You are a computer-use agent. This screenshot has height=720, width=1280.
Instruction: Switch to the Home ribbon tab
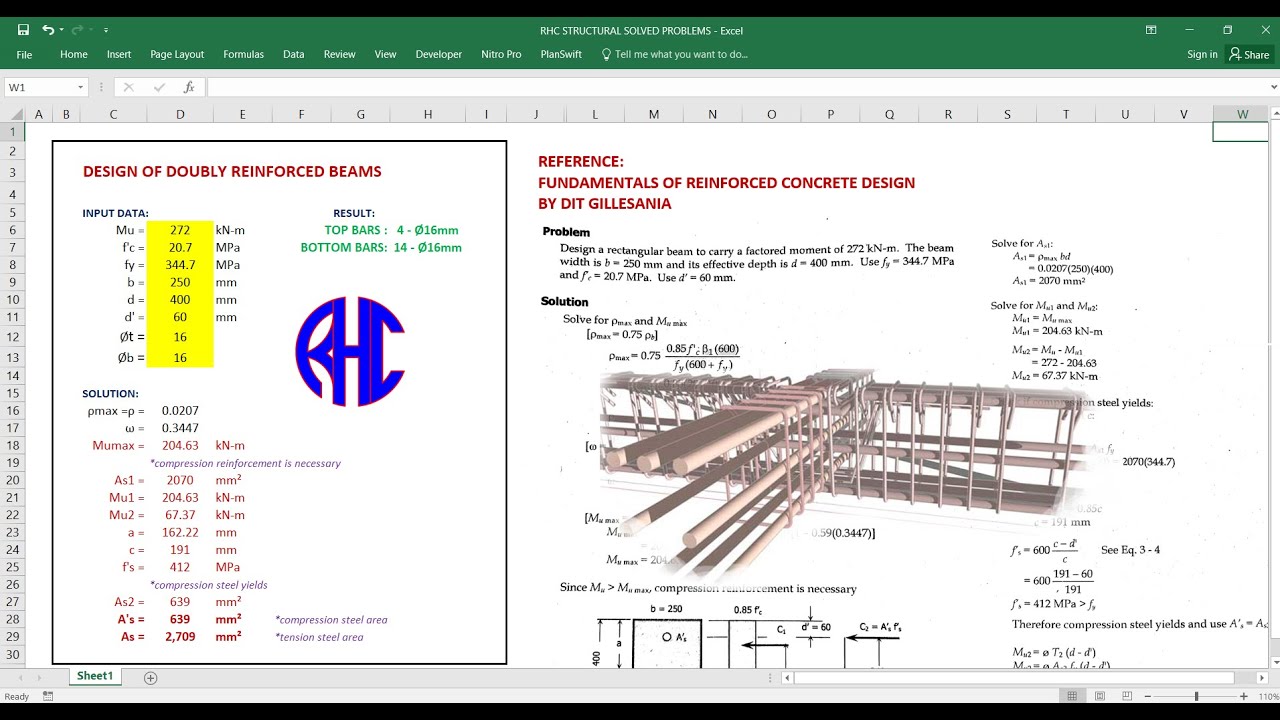pos(74,54)
